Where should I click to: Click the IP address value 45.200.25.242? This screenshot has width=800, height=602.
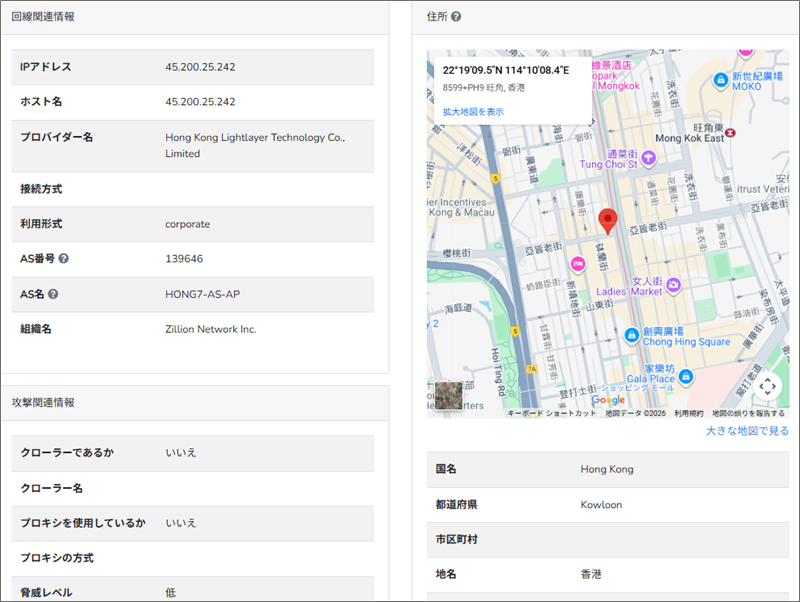(x=200, y=67)
